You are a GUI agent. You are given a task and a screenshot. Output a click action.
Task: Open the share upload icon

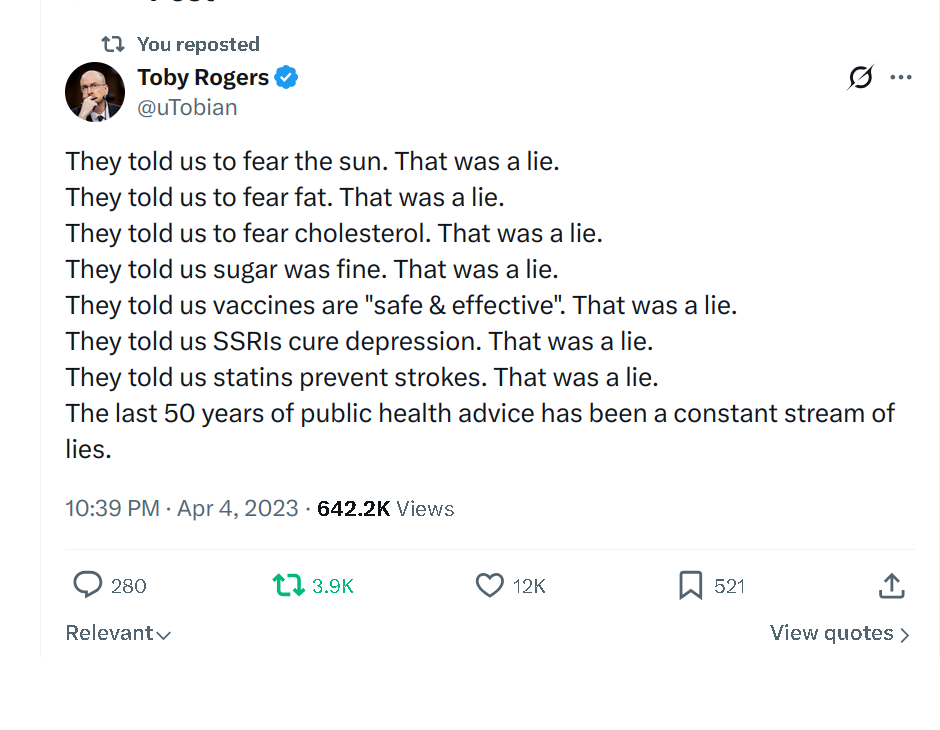[891, 586]
